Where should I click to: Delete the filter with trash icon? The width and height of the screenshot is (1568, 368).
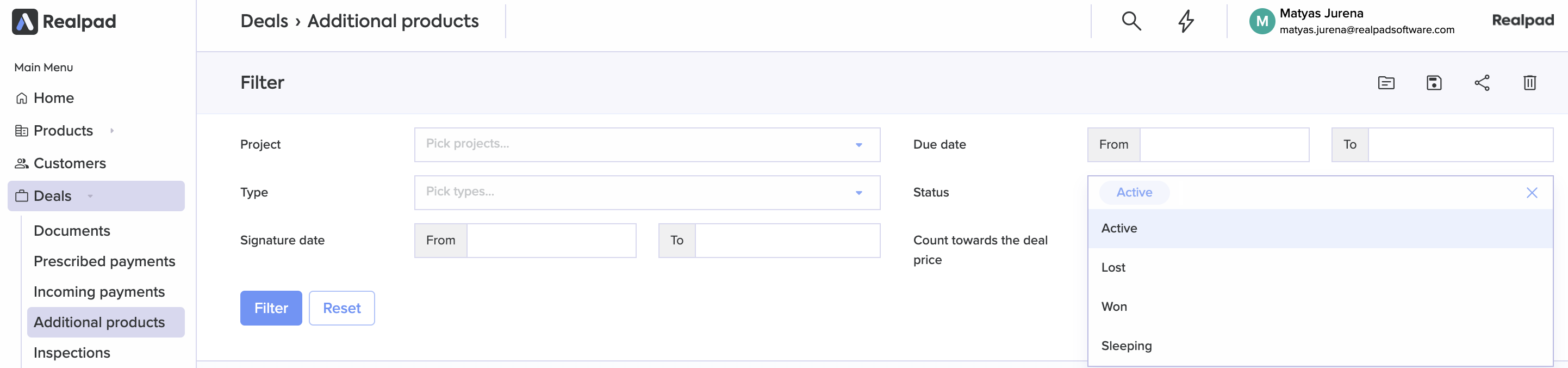1529,83
